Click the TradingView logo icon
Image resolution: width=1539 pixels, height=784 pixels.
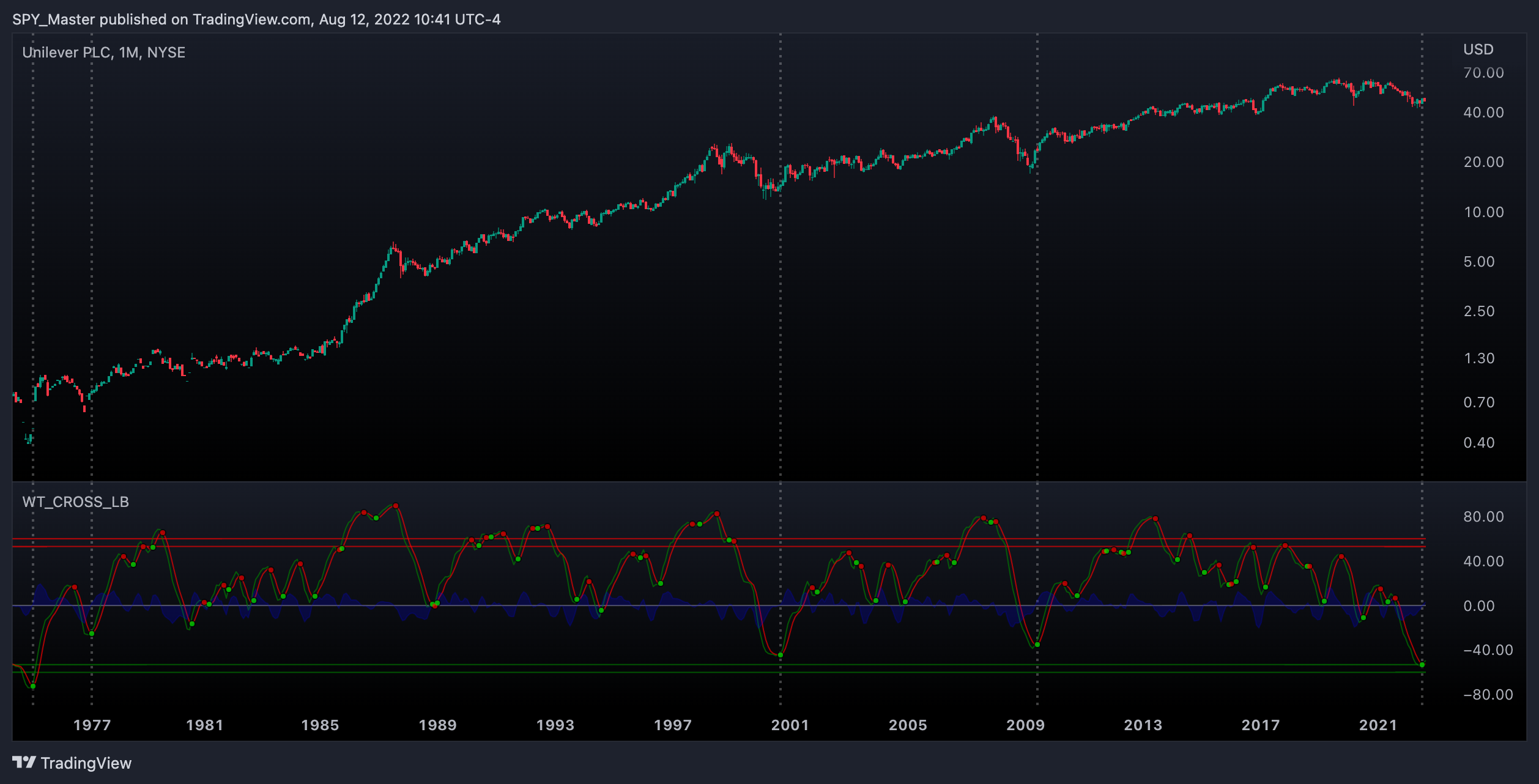[24, 762]
